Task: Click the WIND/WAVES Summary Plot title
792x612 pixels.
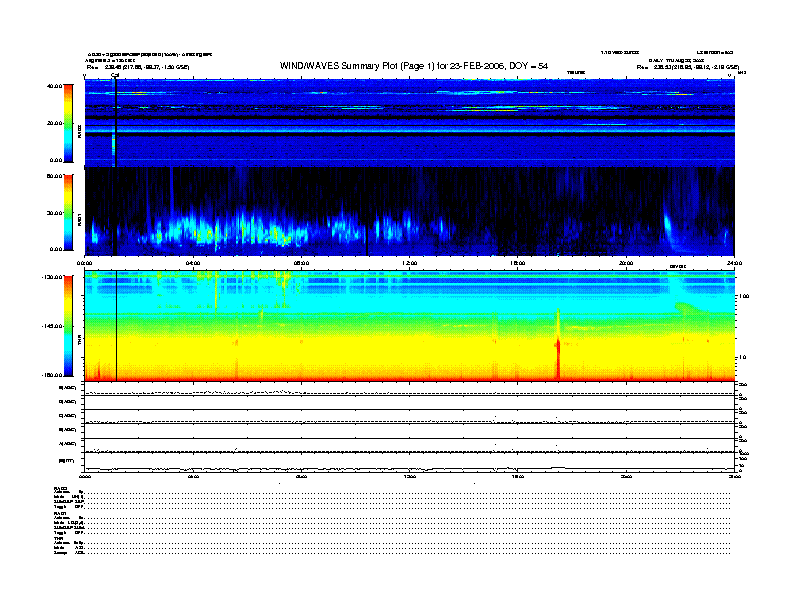Action: click(x=414, y=66)
